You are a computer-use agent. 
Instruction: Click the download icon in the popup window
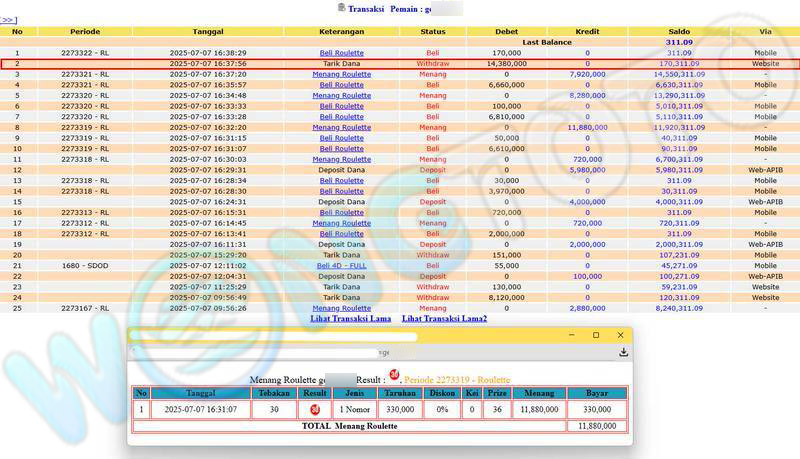click(x=623, y=352)
